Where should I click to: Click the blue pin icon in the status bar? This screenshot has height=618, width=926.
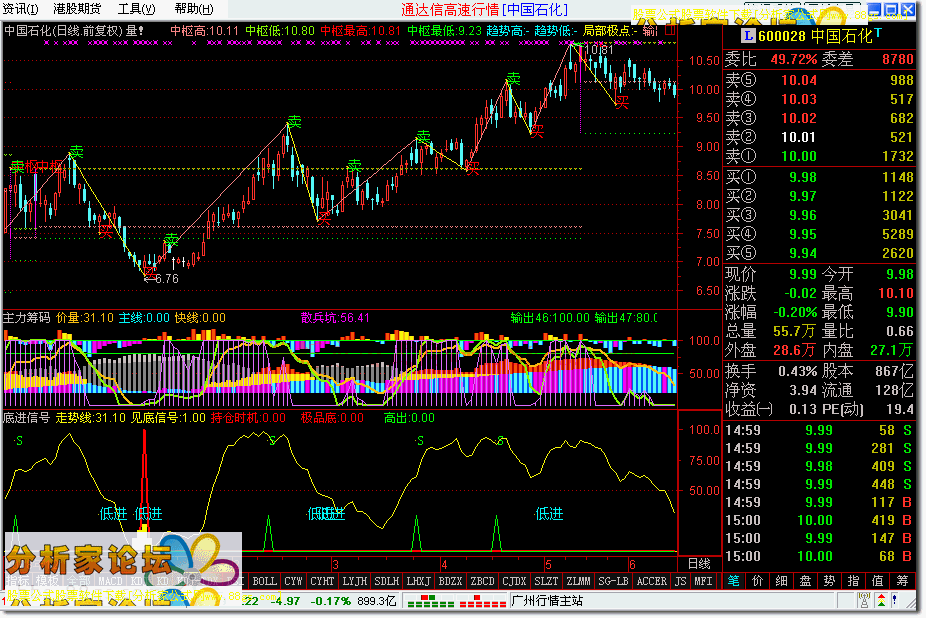tap(895, 601)
